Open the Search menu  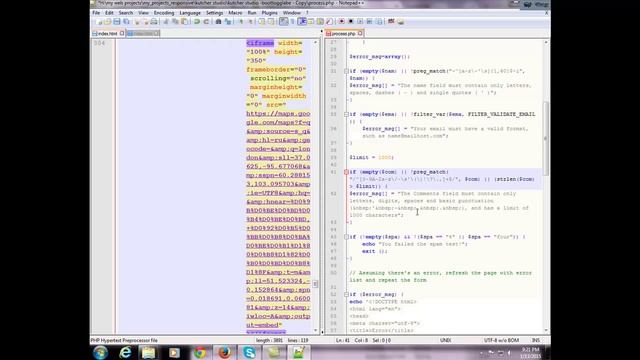pos(126,13)
